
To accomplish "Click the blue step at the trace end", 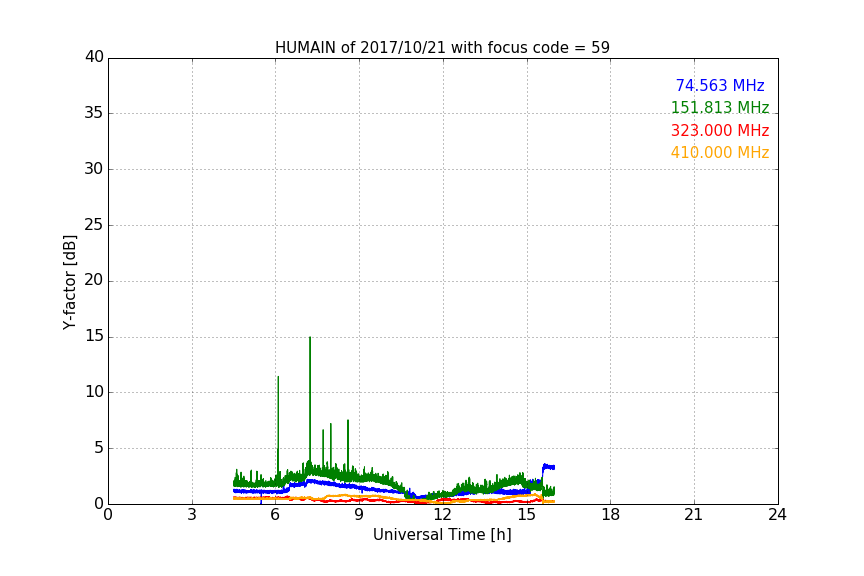I will click(x=548, y=467).
